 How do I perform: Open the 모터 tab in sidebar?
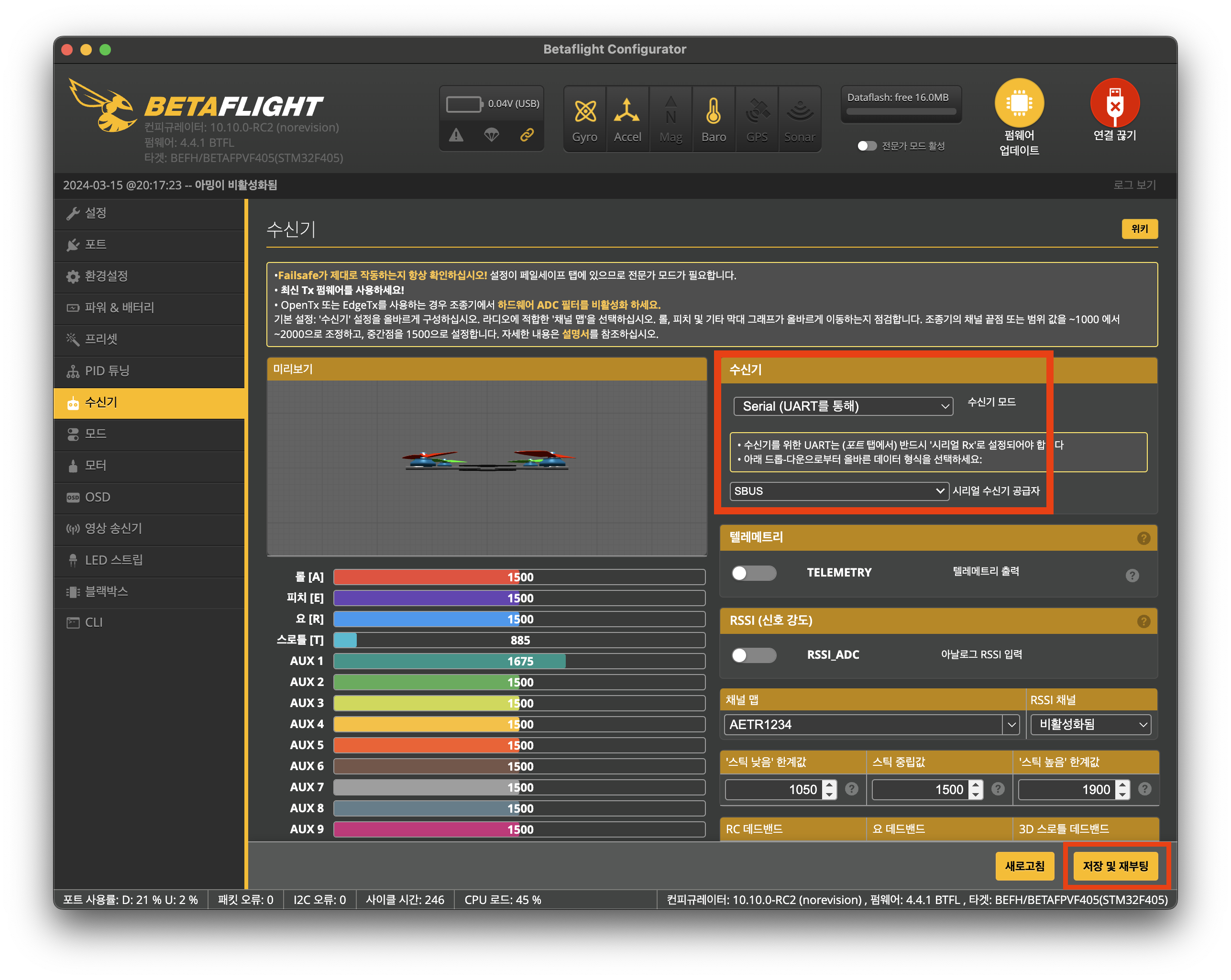(x=95, y=465)
